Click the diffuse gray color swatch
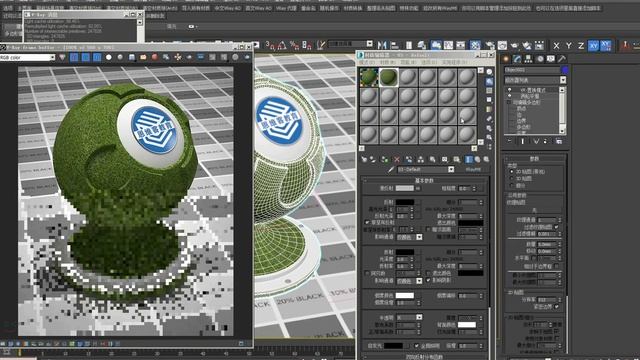 click(404, 188)
